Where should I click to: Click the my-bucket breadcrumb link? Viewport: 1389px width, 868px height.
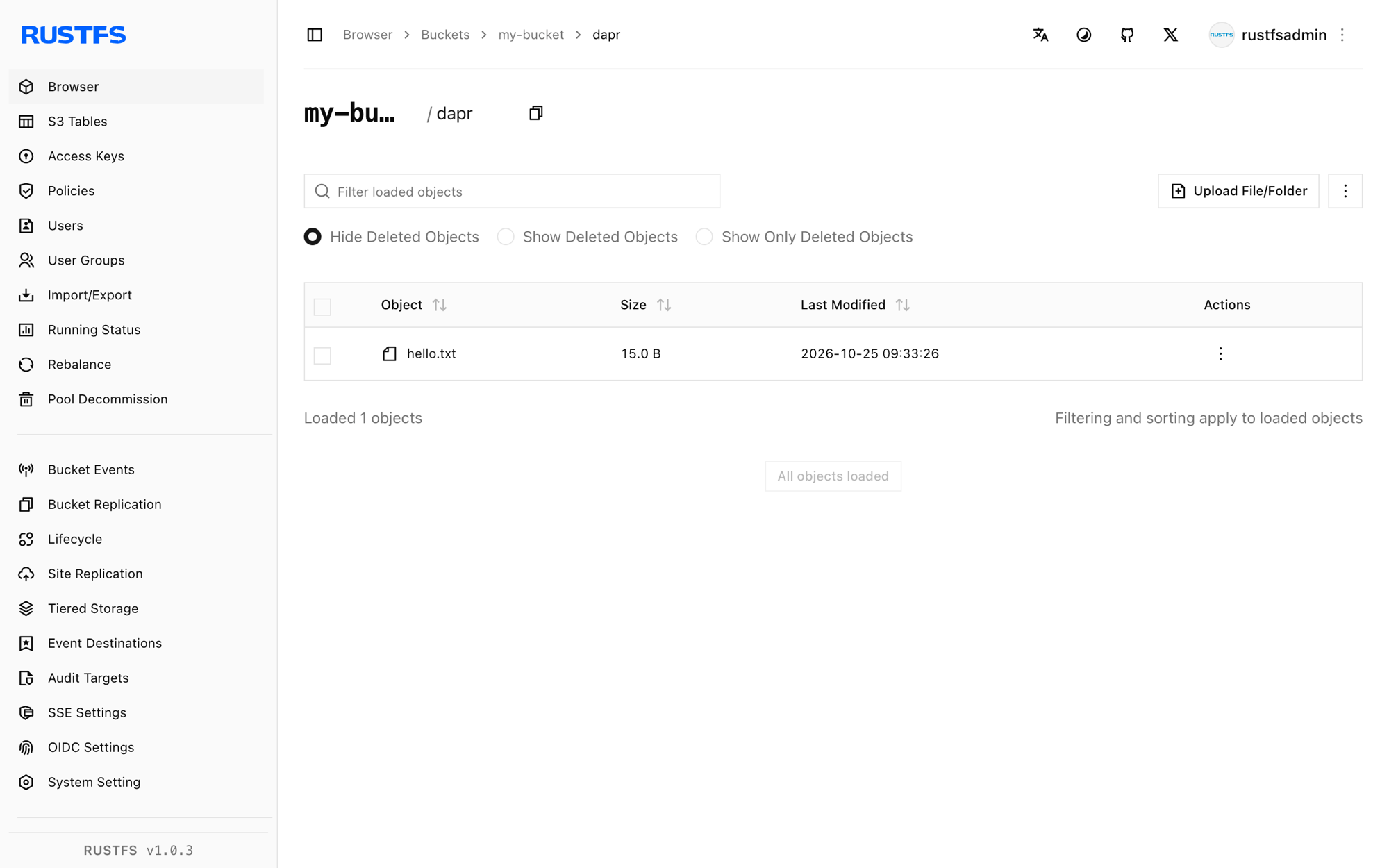(x=531, y=35)
